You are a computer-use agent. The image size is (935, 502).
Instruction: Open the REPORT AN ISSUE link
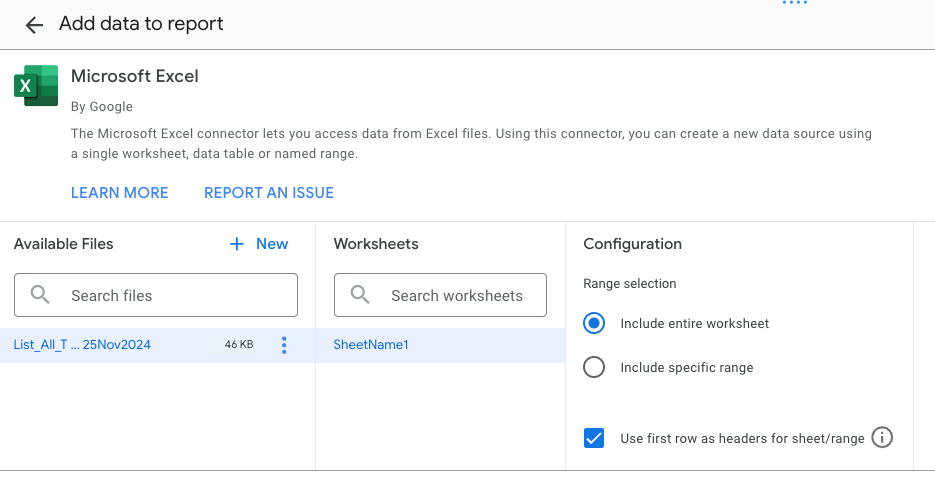269,193
